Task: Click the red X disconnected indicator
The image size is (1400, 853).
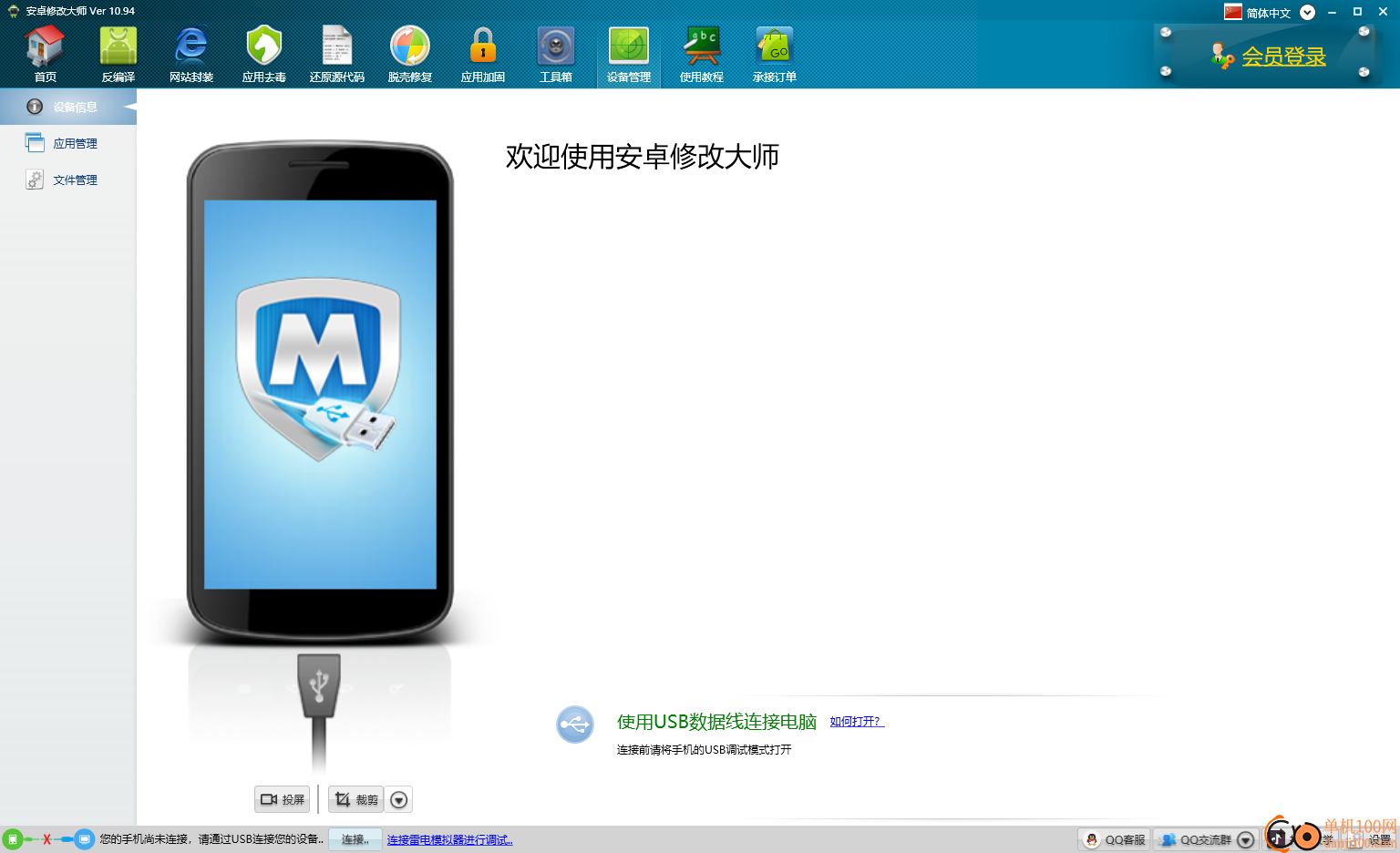Action: tap(46, 839)
